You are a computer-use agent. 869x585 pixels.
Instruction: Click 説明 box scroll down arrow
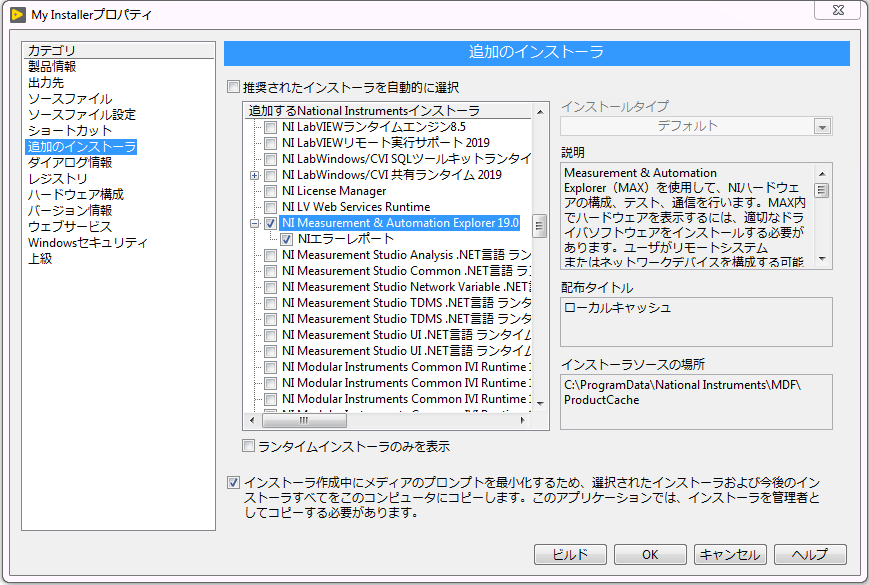[x=822, y=259]
